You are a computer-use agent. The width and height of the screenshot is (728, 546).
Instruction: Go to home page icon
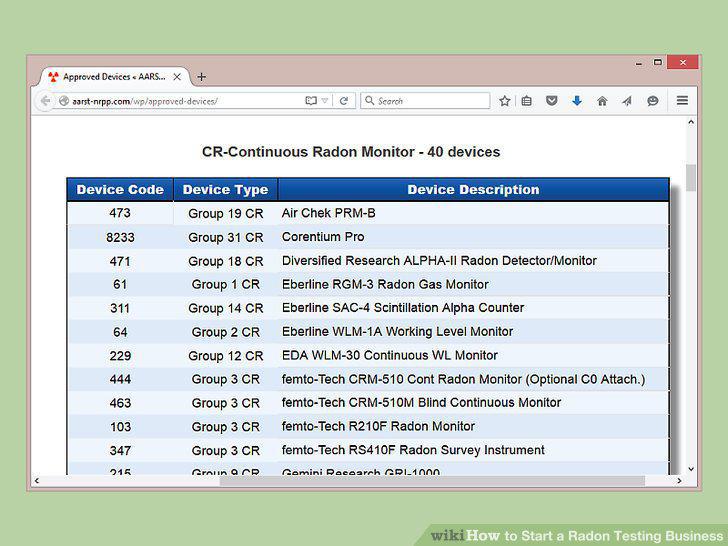(602, 101)
